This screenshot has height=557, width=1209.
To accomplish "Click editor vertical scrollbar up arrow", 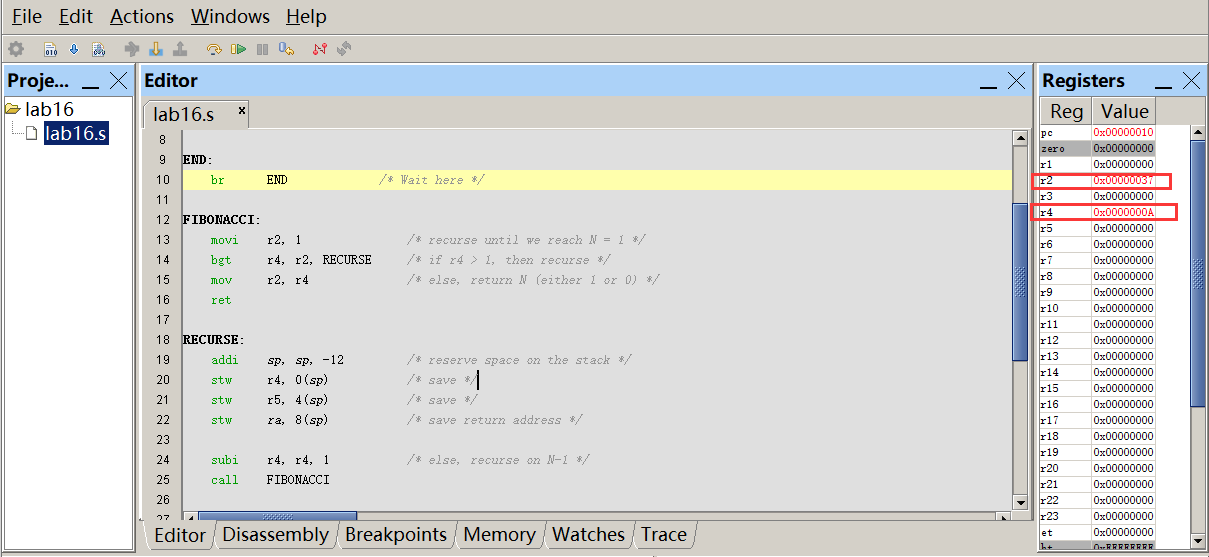I will pos(1020,139).
